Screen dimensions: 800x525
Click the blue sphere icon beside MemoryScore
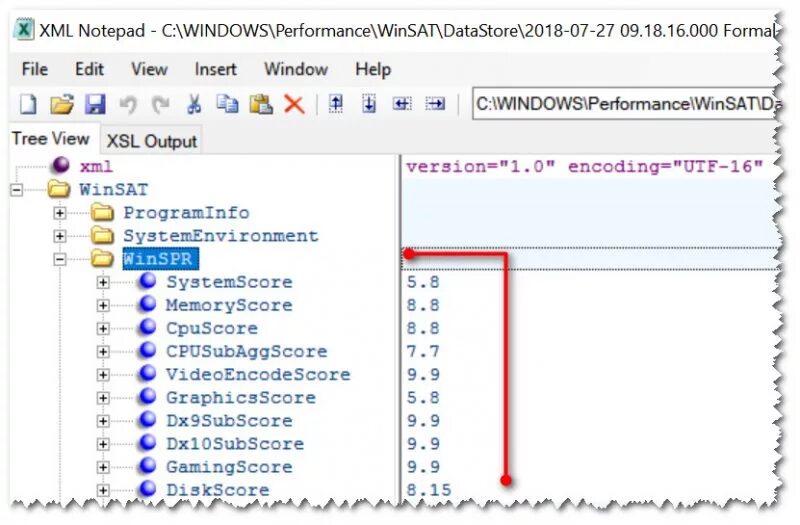[x=147, y=304]
